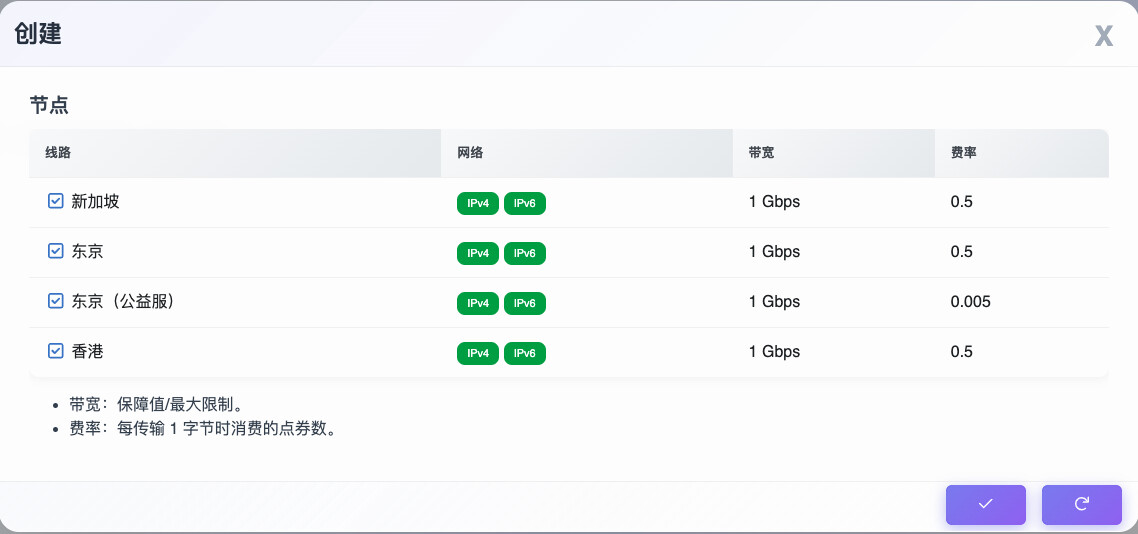Click the 0.5 rate in 香港 row

tap(962, 352)
